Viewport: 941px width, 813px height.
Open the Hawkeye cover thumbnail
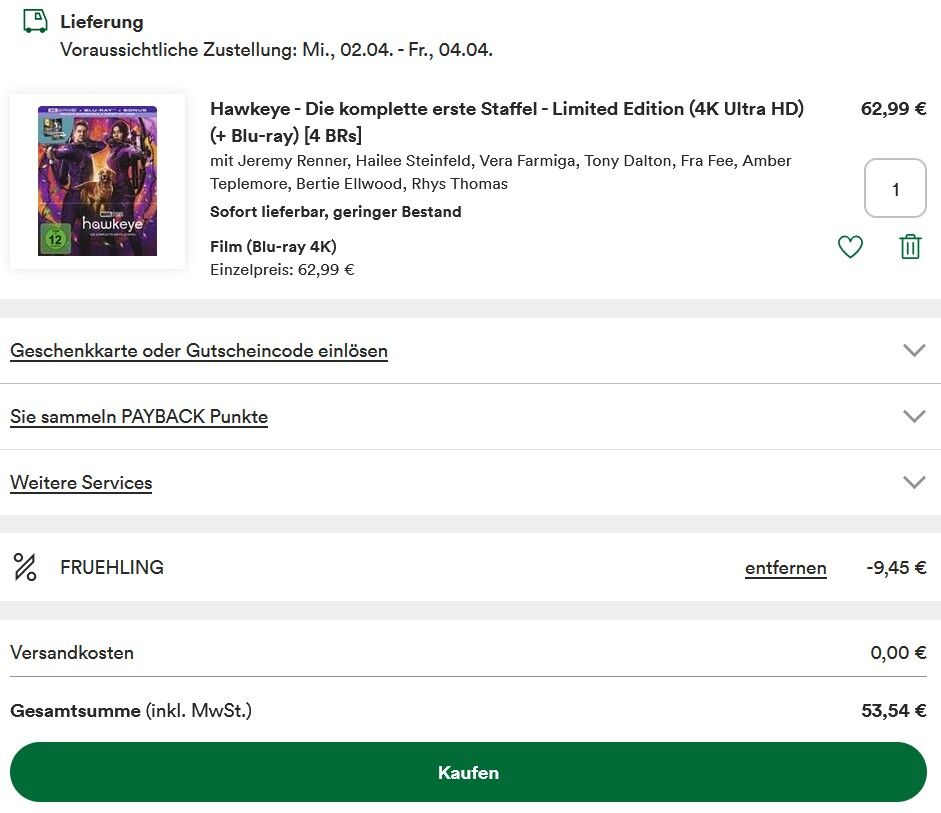[x=97, y=181]
